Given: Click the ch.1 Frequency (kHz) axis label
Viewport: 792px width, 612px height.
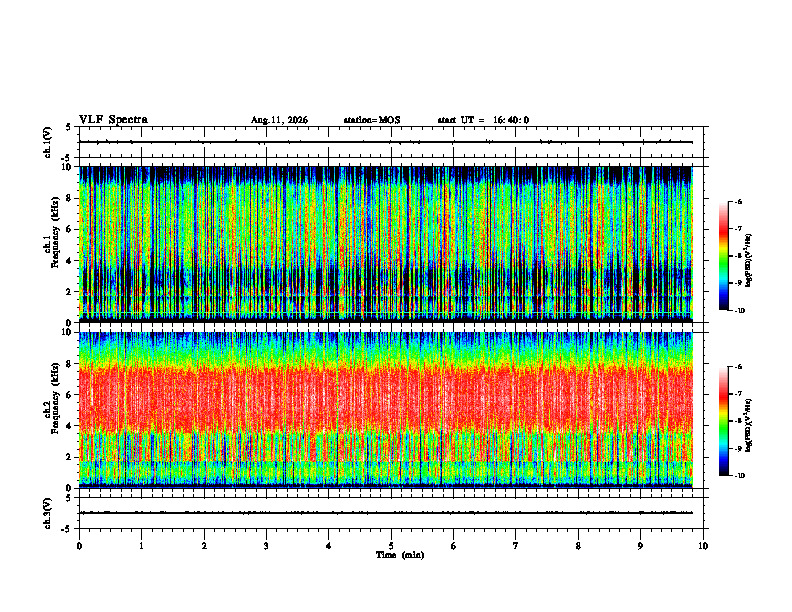Looking at the screenshot, I should (53, 244).
